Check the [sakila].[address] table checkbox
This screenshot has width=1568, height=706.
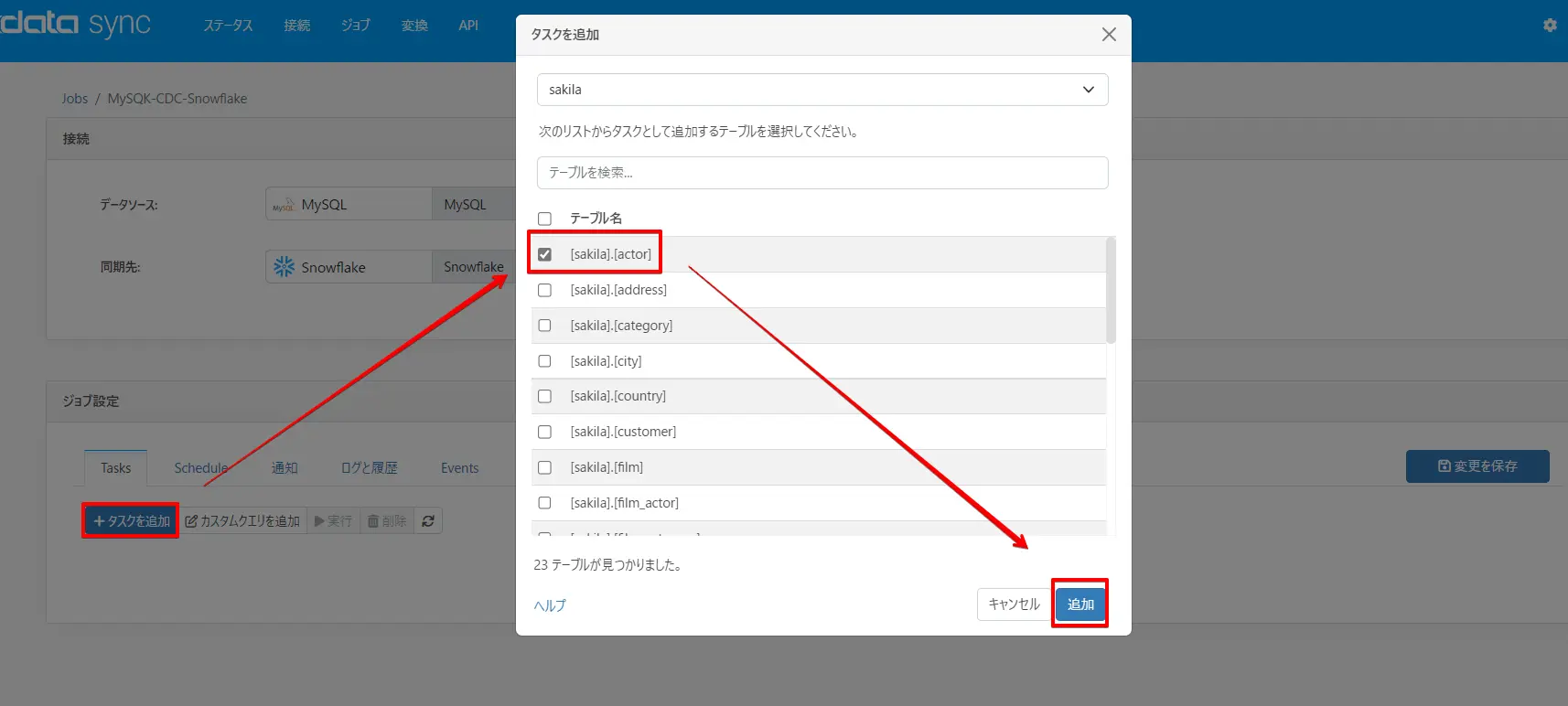[x=545, y=290]
